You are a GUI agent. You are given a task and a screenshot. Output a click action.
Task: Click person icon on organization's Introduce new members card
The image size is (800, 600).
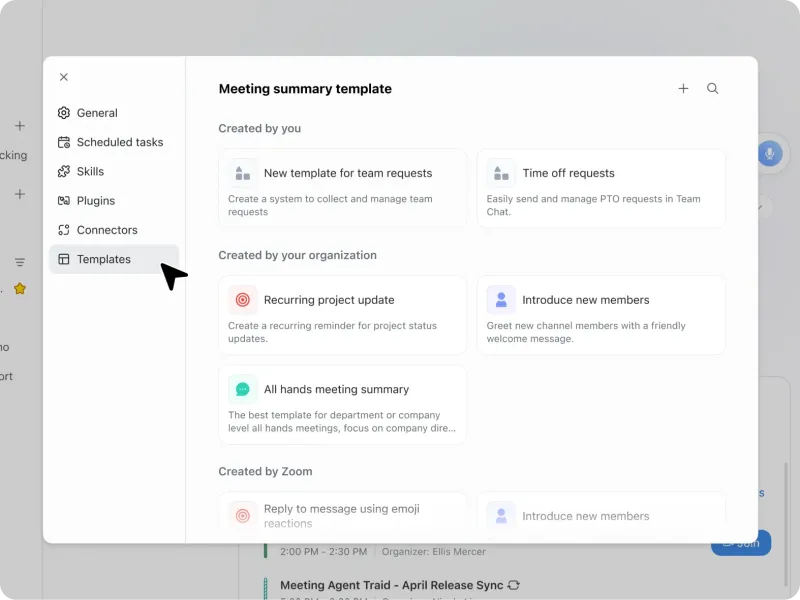[x=501, y=300]
